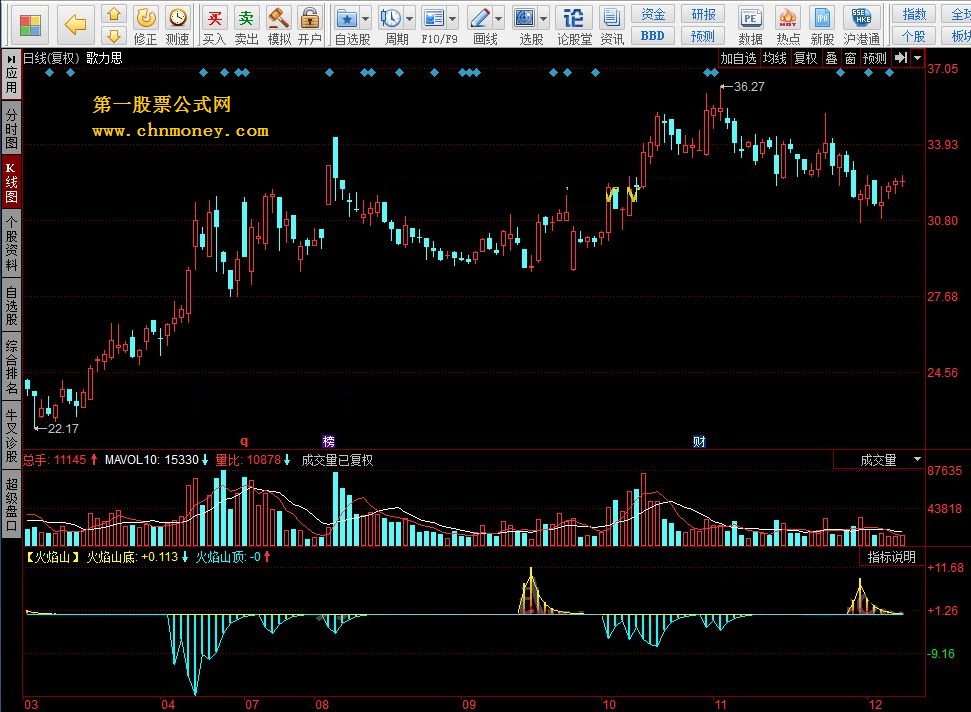Viewport: 971px width, 712px height.
Task: Open the 资讯 news documents icon
Action: coord(612,18)
